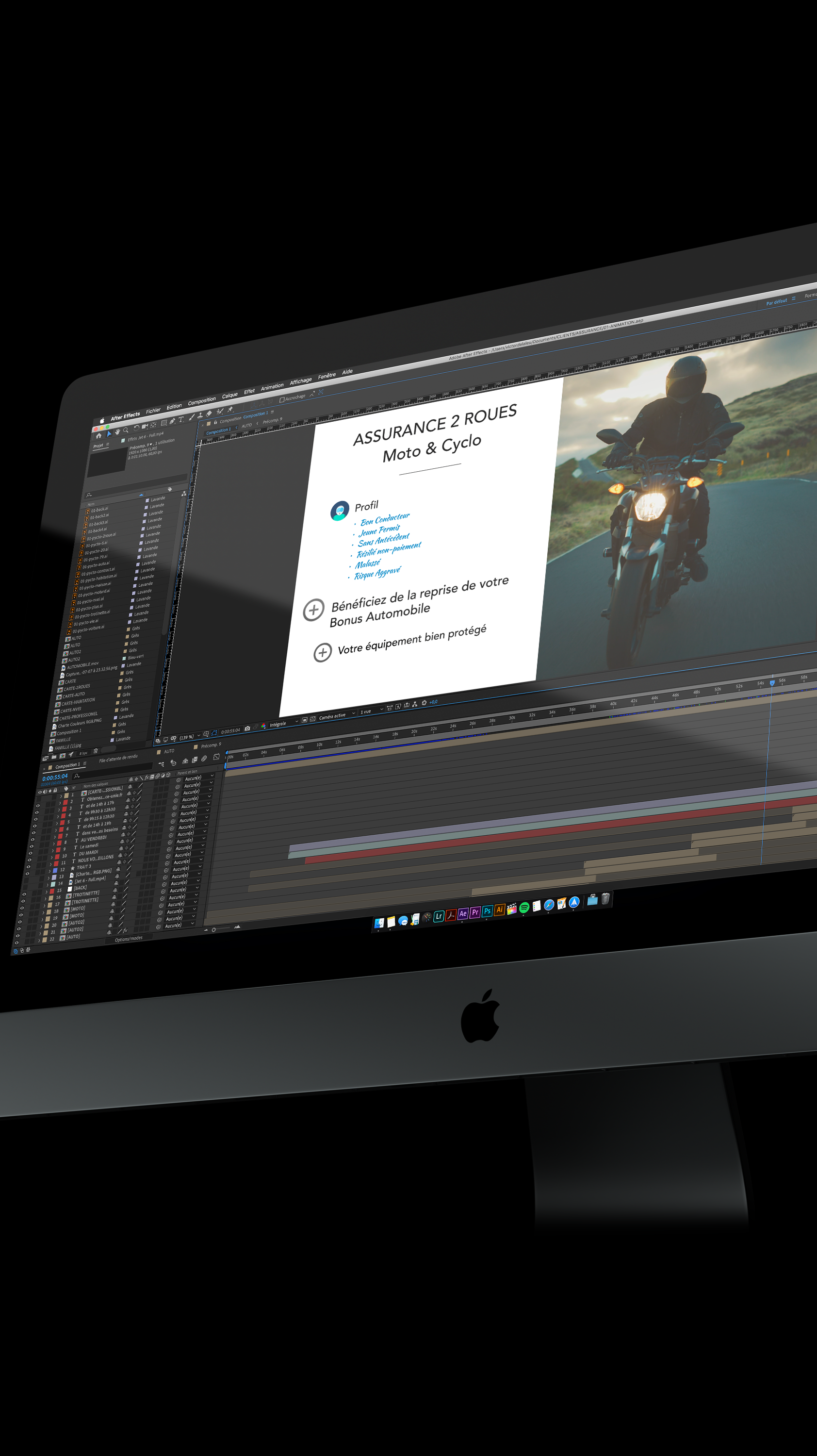
Task: Hide the 'DU MARDI' layer
Action: [x=30, y=860]
